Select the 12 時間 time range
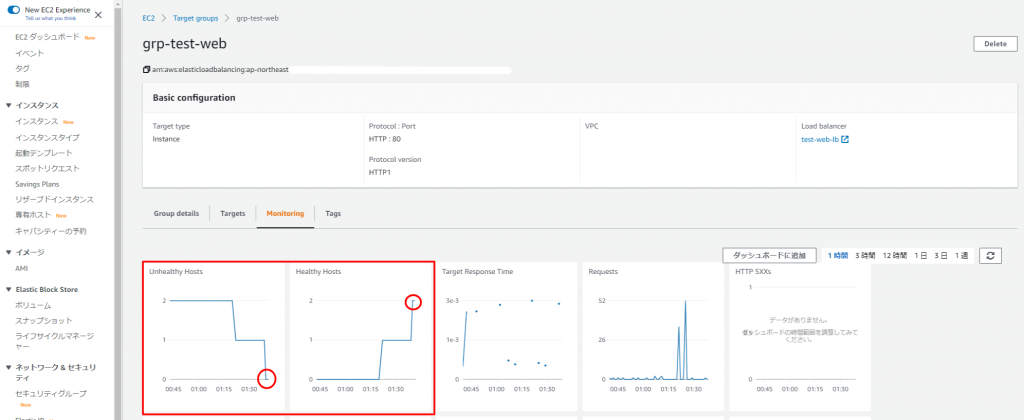 (x=895, y=255)
